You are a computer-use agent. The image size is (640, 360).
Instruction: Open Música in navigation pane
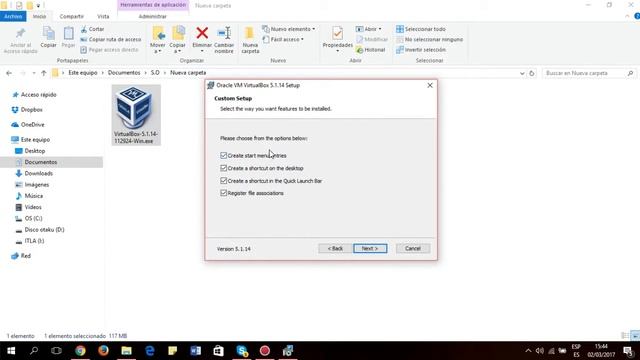pos(33,196)
